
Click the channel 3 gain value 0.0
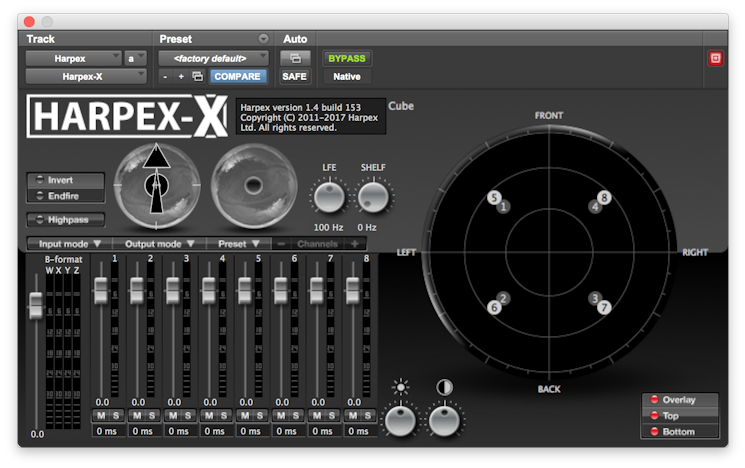click(x=174, y=402)
